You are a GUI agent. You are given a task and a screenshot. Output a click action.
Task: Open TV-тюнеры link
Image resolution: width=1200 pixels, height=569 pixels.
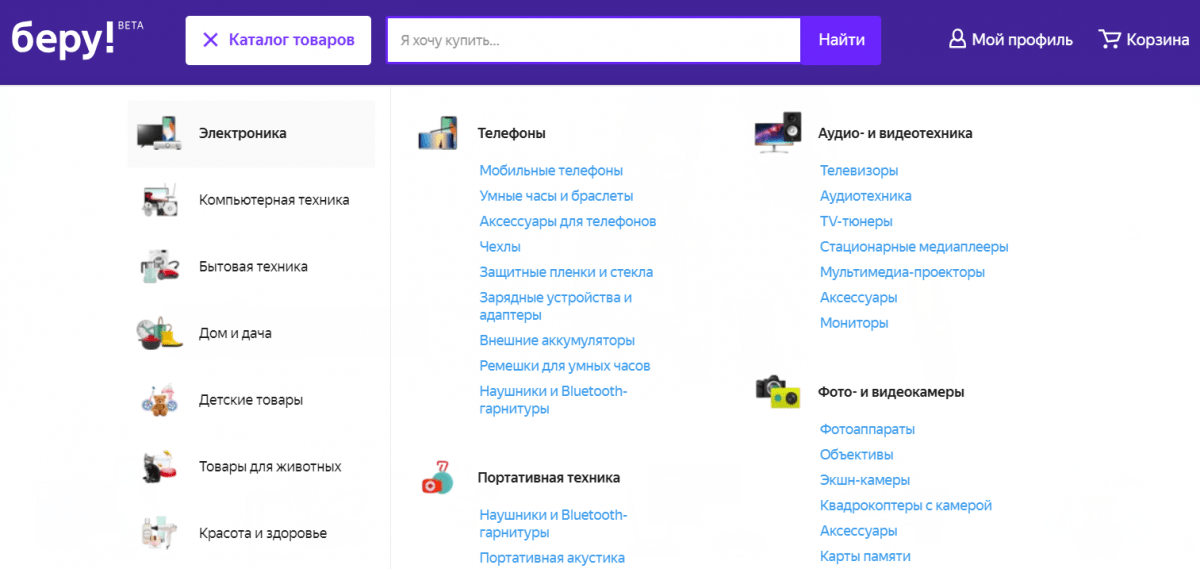point(856,221)
